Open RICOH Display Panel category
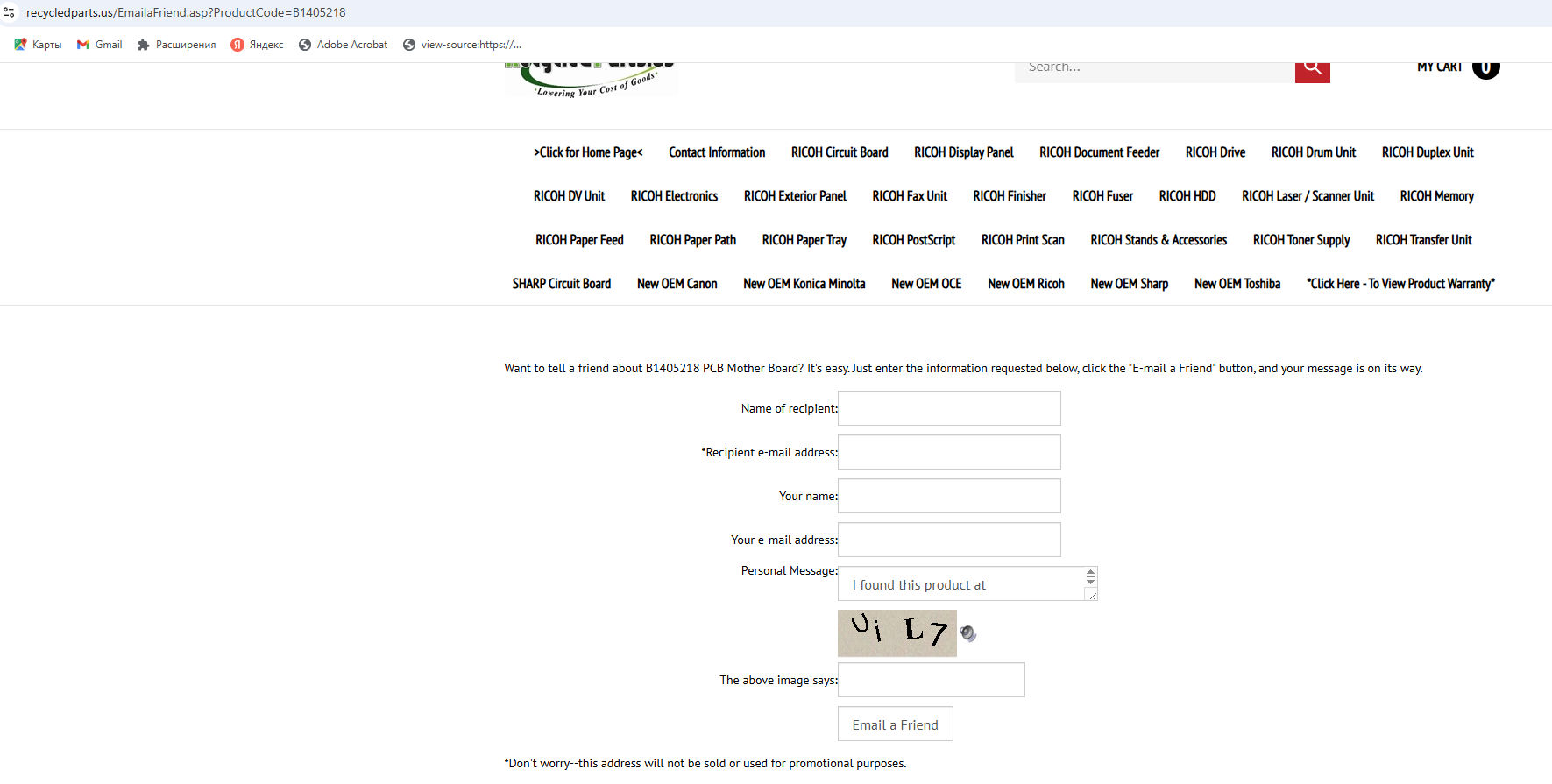 click(964, 152)
